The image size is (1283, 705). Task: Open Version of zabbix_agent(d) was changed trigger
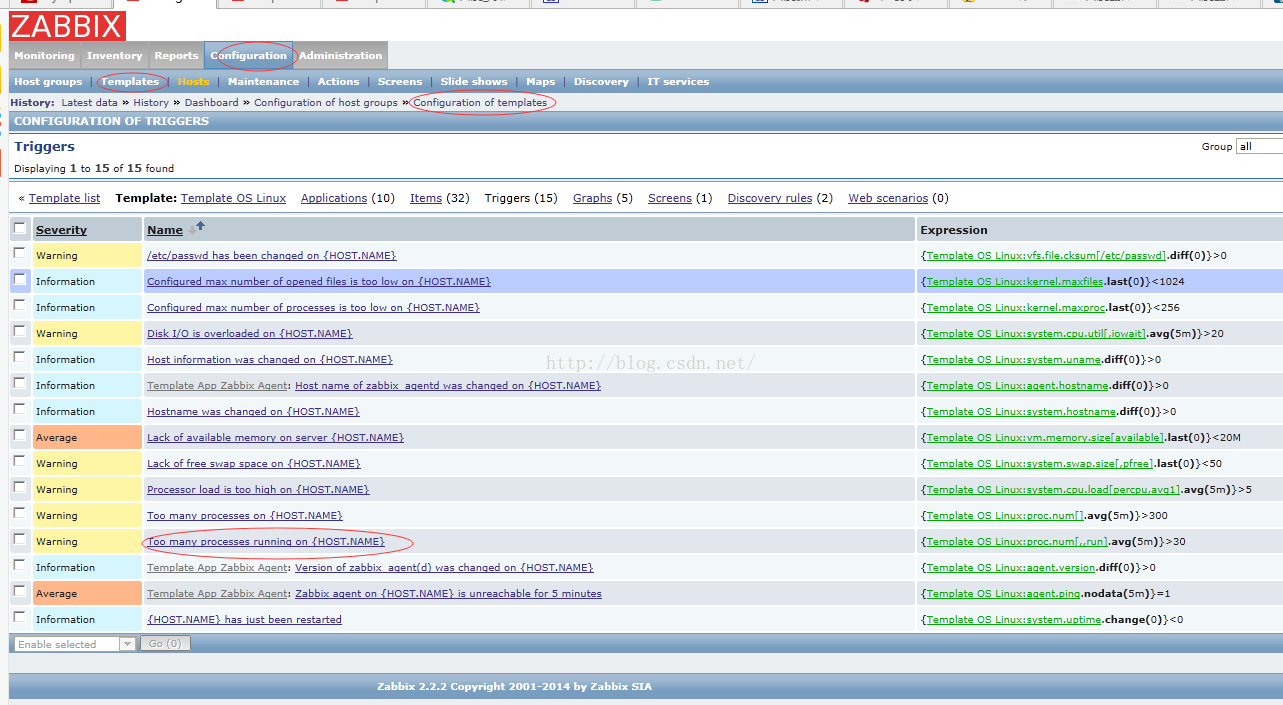click(444, 568)
